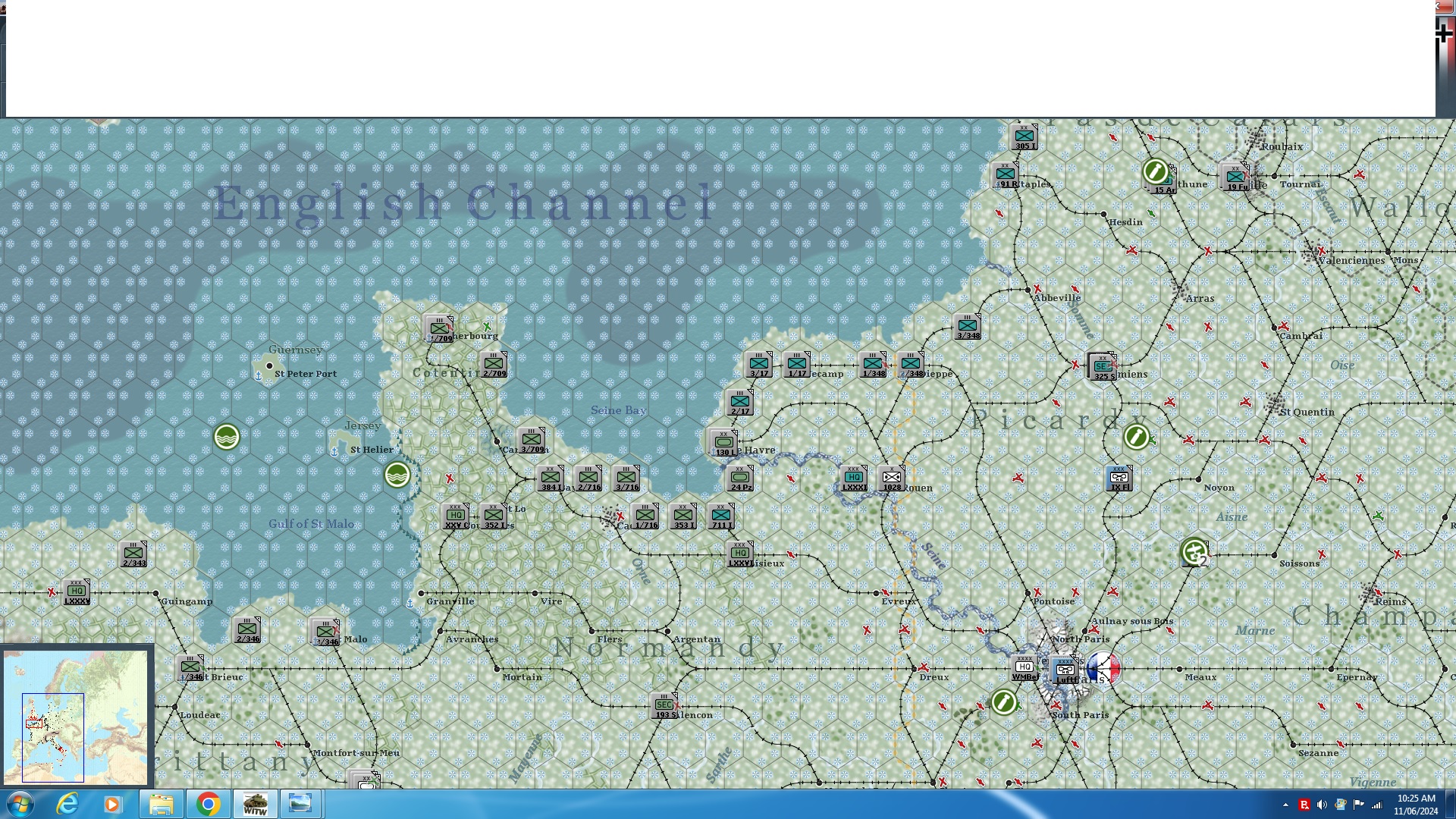Select the 130 L counter at Le Havre
The width and height of the screenshot is (1456, 819).
click(724, 442)
